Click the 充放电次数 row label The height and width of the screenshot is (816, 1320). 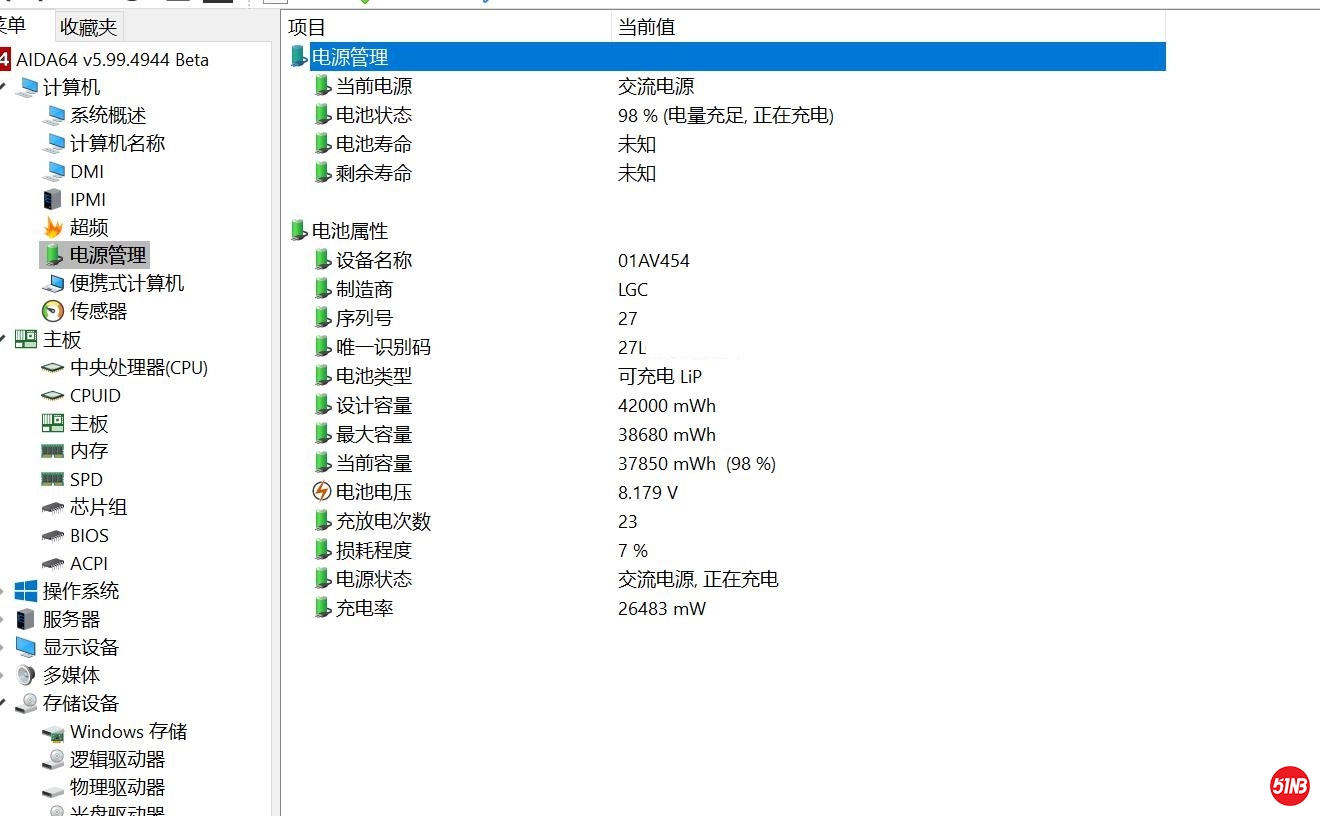pos(383,521)
